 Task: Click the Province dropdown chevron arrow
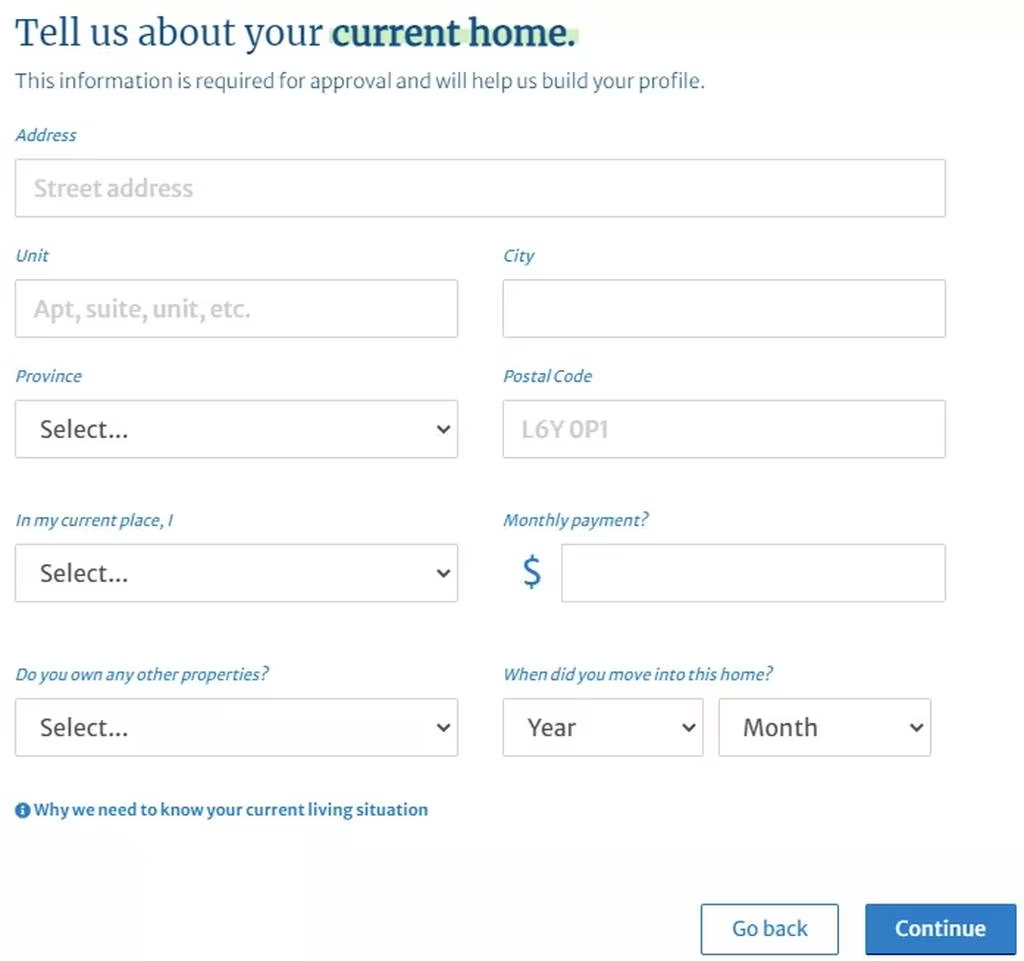(443, 430)
